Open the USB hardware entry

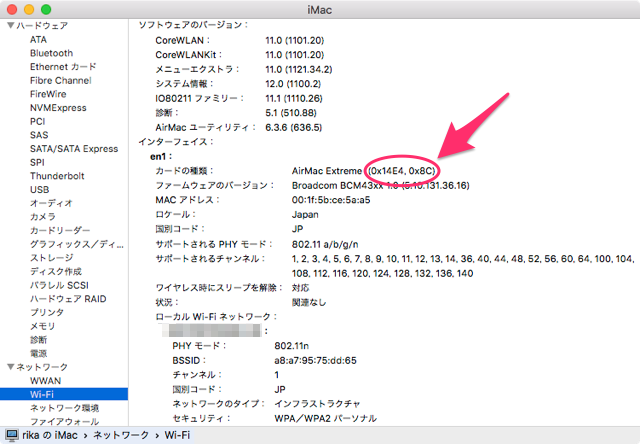tap(39, 189)
